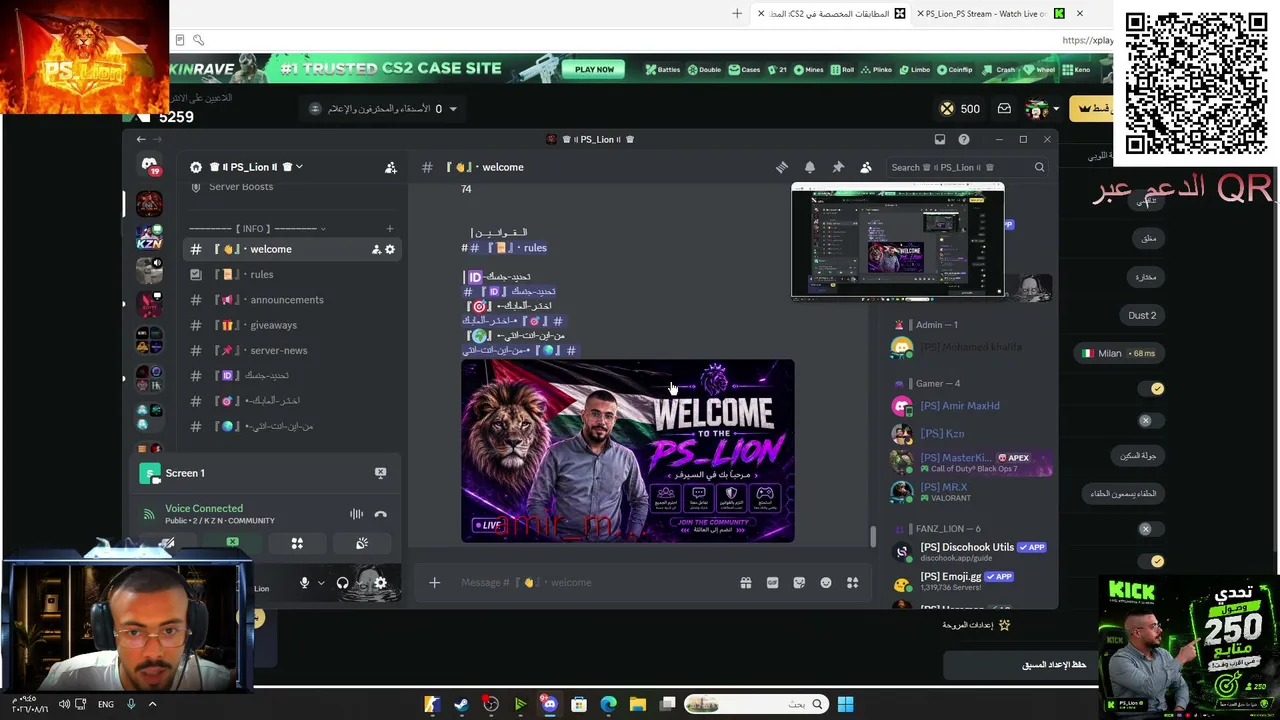This screenshot has width=1280, height=720.
Task: Open the sticker picker
Action: click(799, 583)
